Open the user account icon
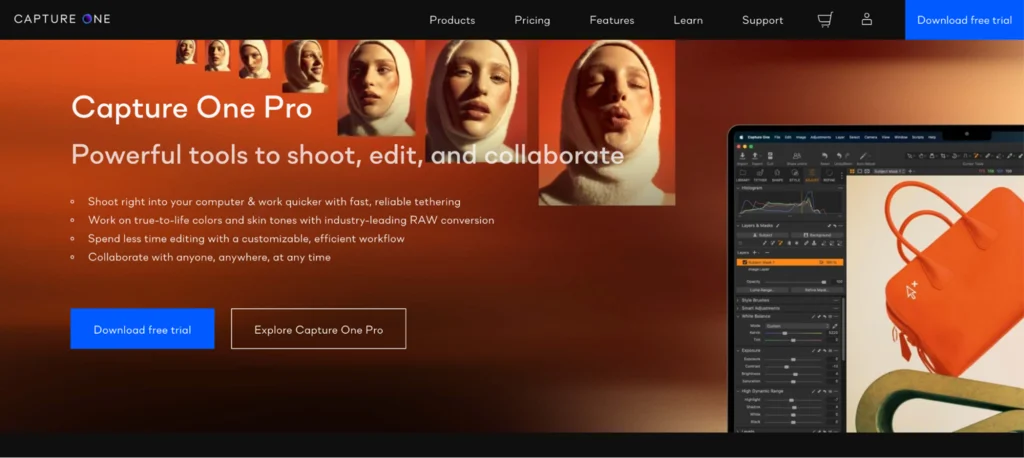The width and height of the screenshot is (1024, 458). [867, 20]
